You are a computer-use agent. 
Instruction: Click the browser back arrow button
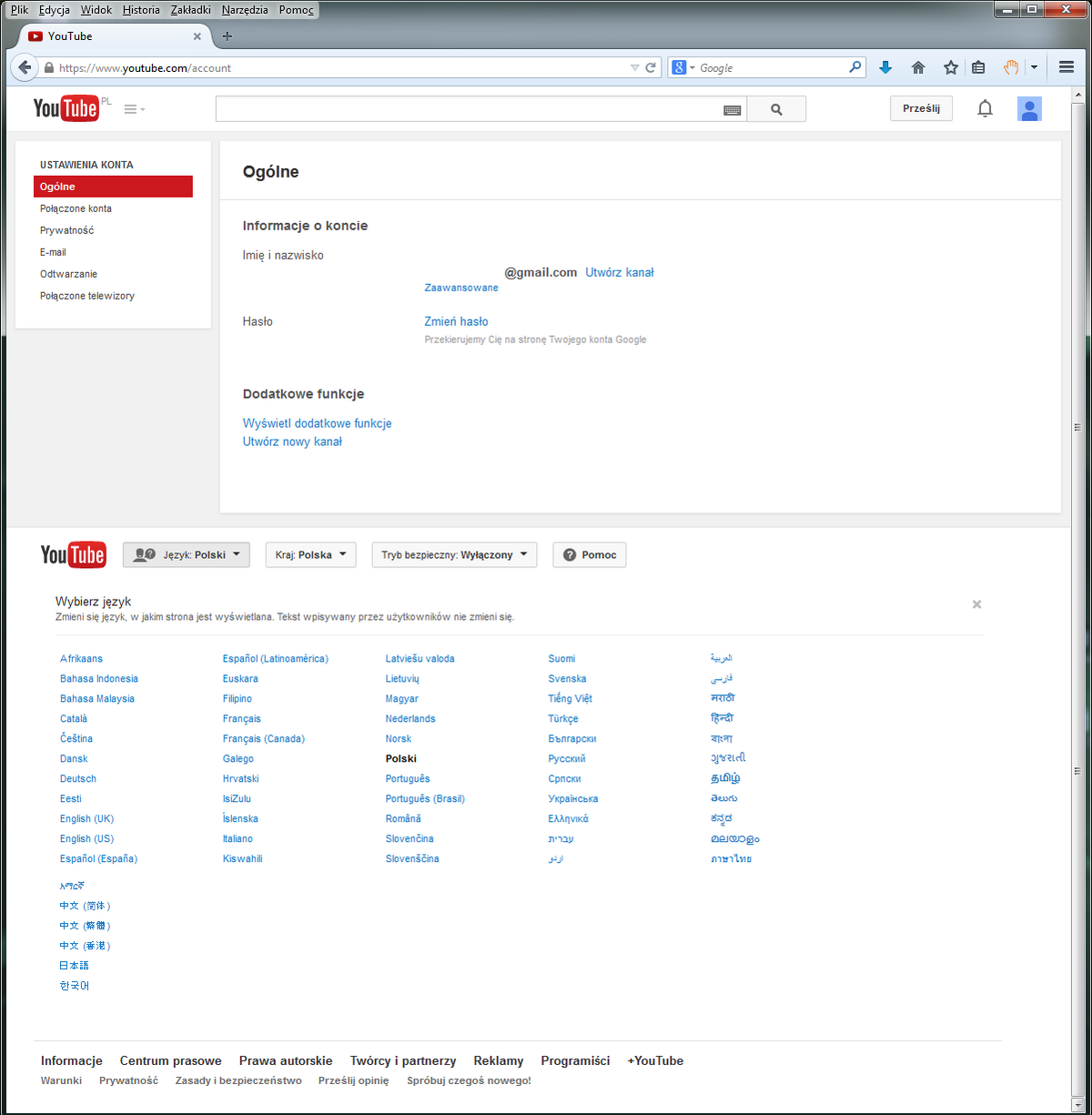tap(25, 67)
